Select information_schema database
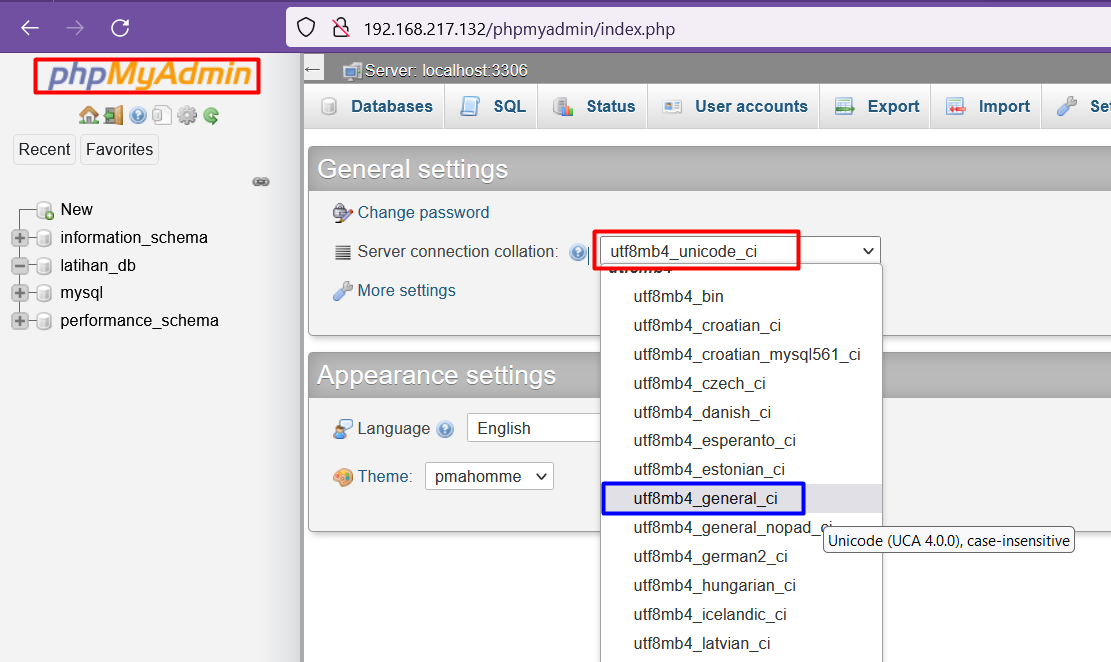The width and height of the screenshot is (1111, 662). click(x=134, y=237)
